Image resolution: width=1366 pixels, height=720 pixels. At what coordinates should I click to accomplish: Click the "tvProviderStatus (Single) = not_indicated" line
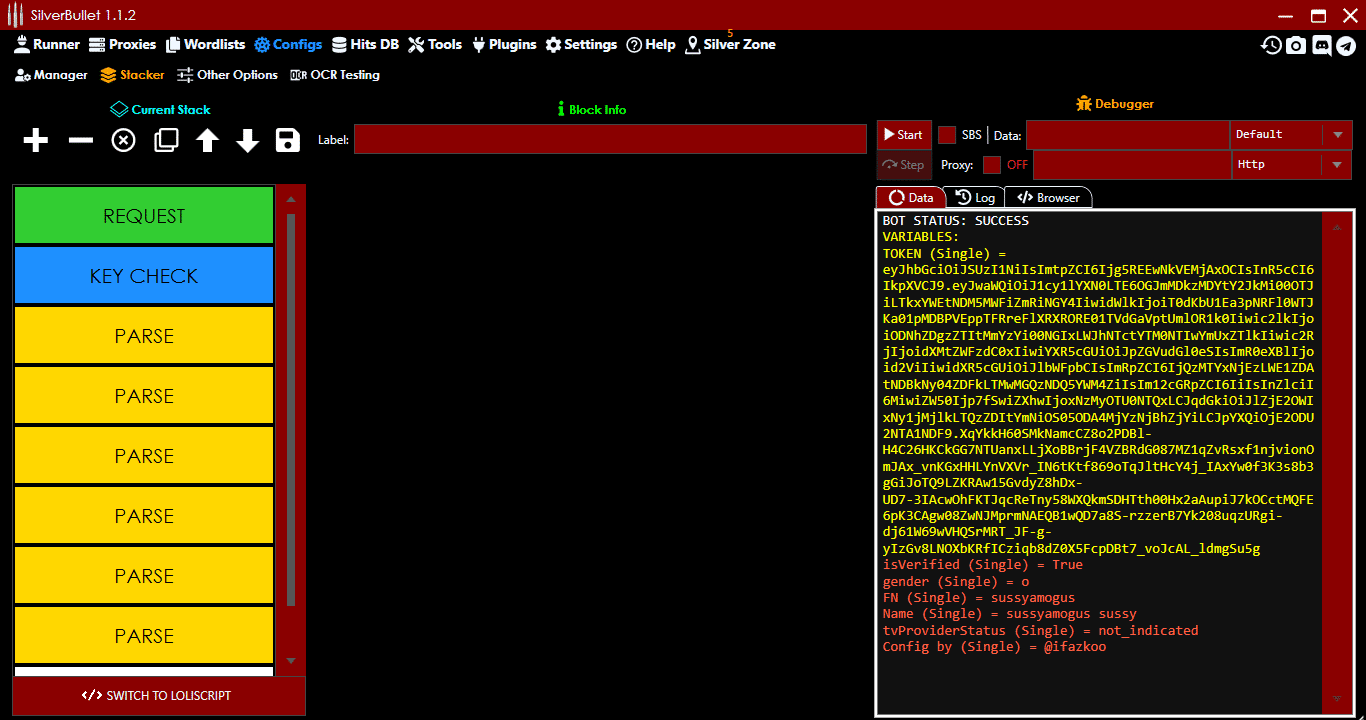pos(1040,631)
